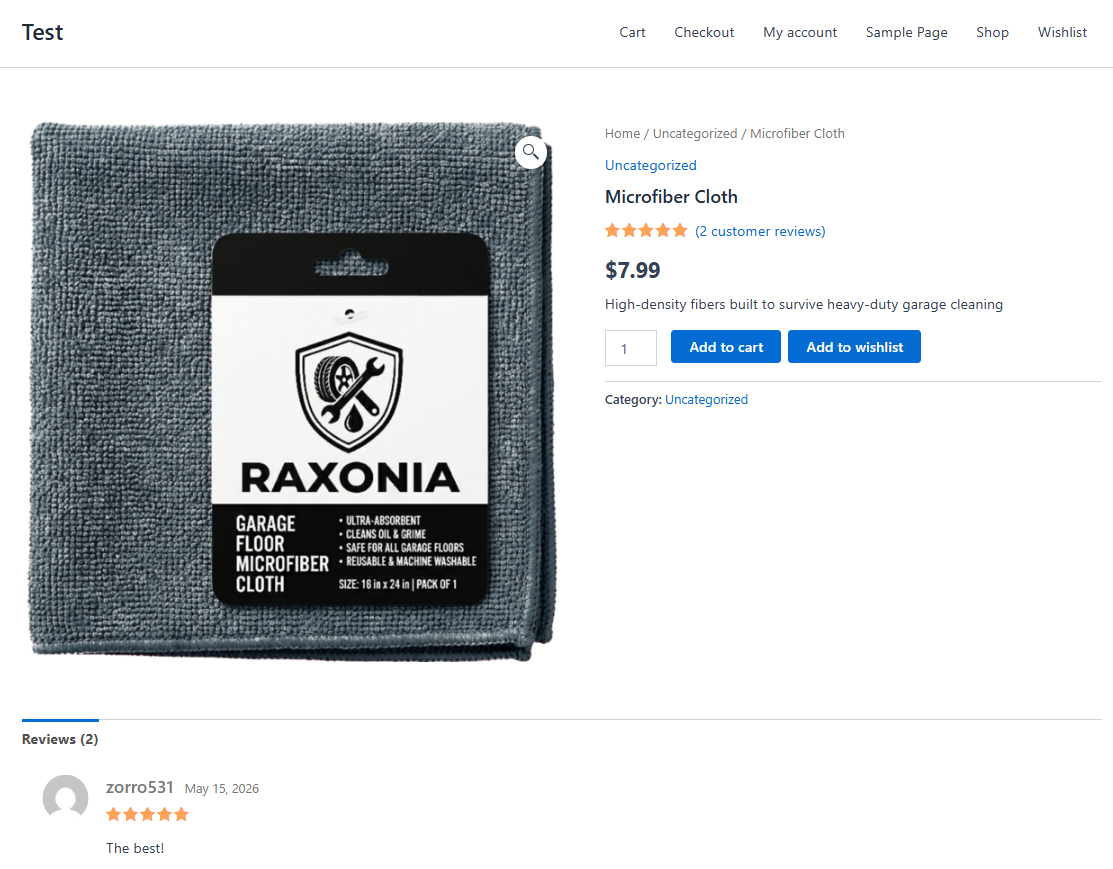Viewport: 1113px width, 869px height.
Task: Click the product star rating
Action: pyautogui.click(x=646, y=231)
